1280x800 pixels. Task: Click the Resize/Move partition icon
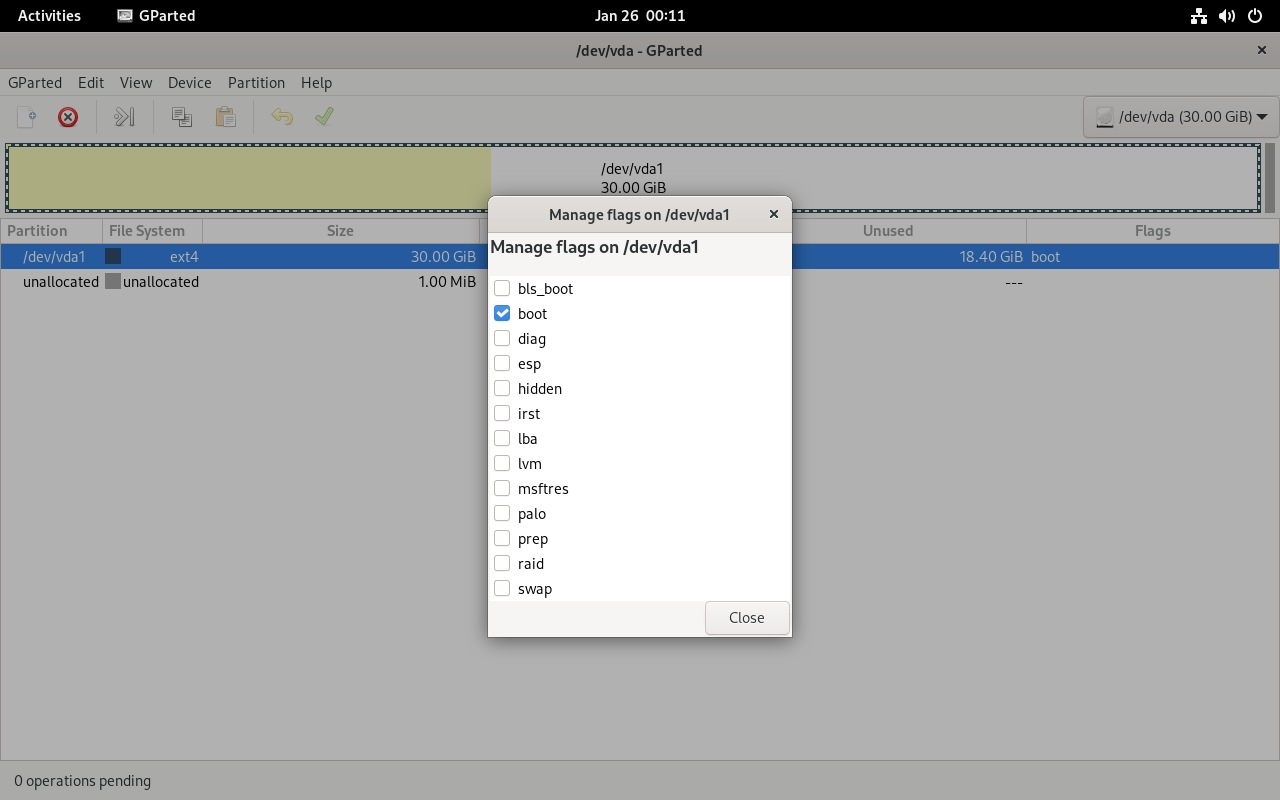pyautogui.click(x=124, y=117)
